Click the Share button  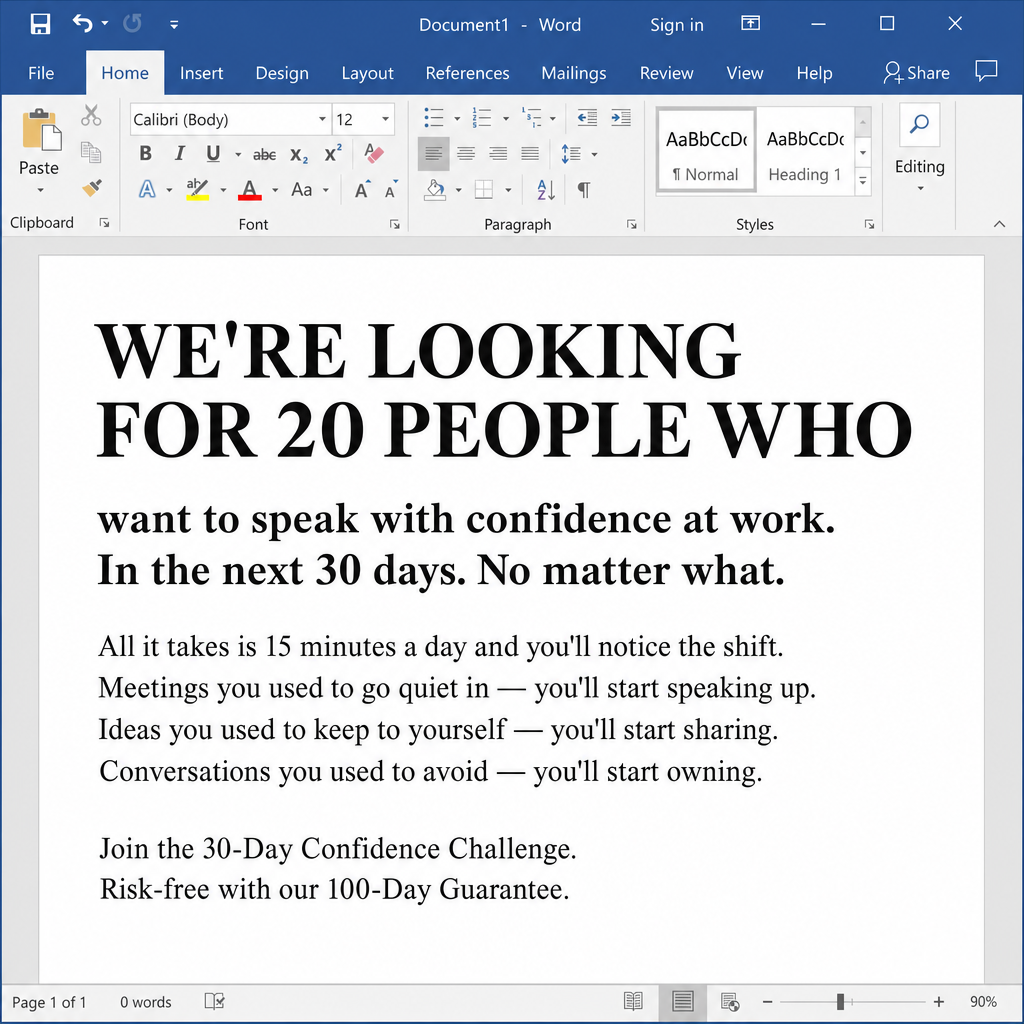[x=916, y=72]
